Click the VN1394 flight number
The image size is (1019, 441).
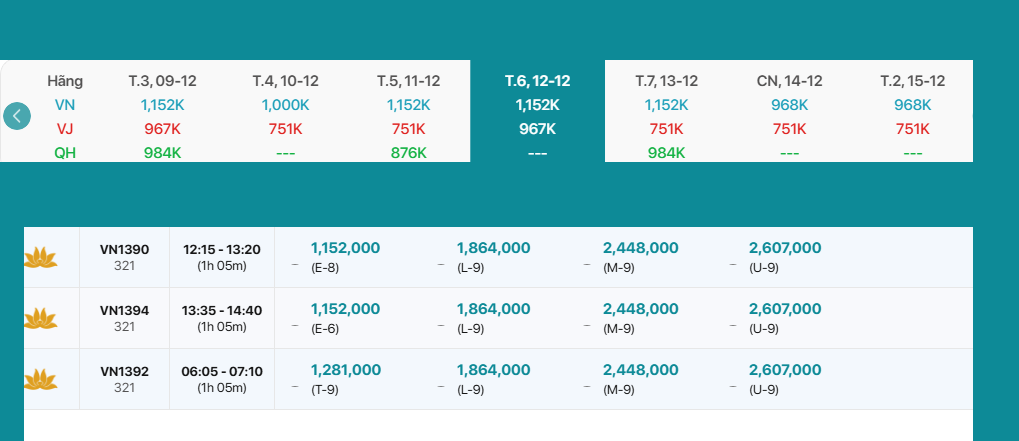click(124, 311)
